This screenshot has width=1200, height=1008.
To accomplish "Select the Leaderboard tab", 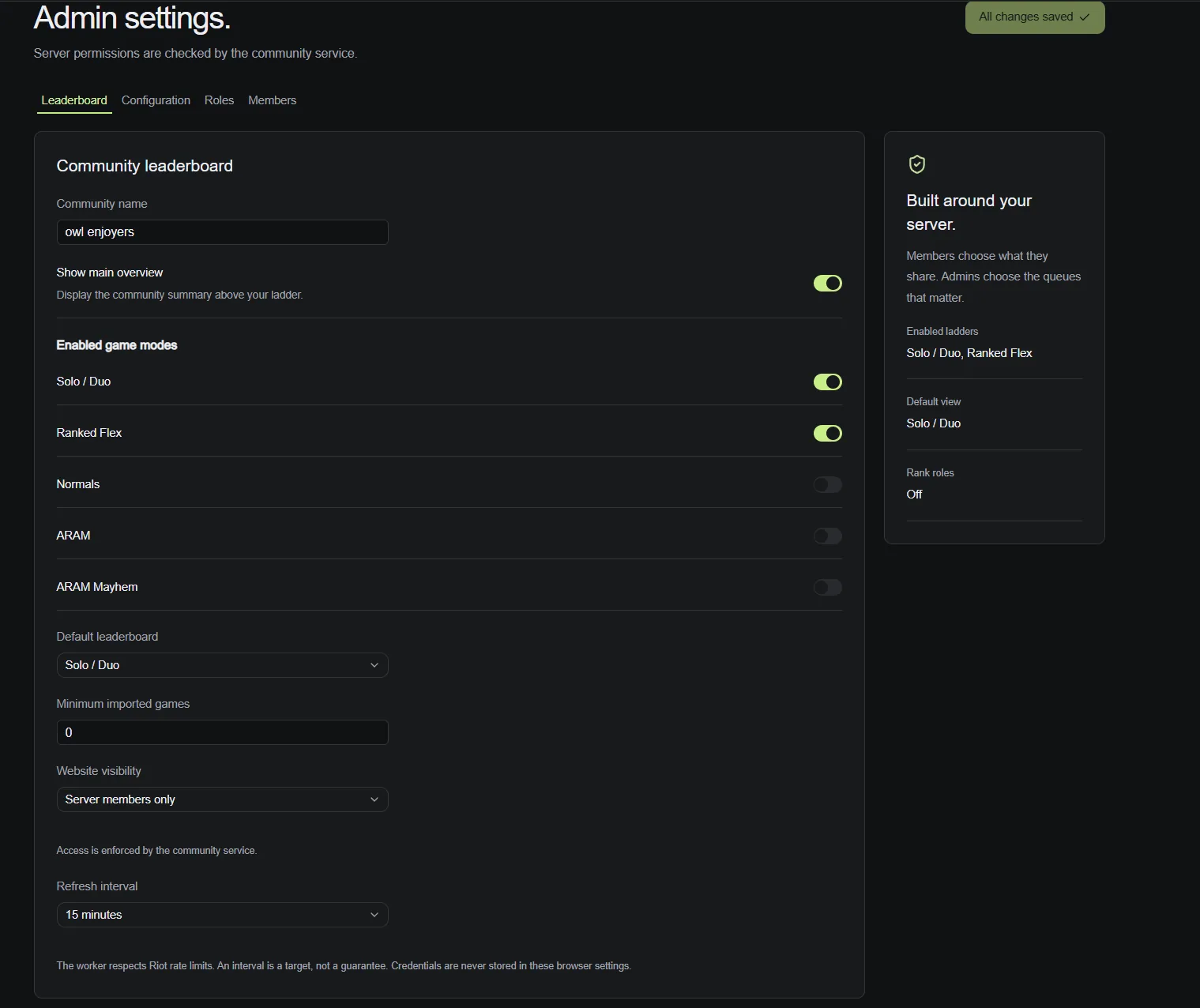I will click(x=74, y=100).
